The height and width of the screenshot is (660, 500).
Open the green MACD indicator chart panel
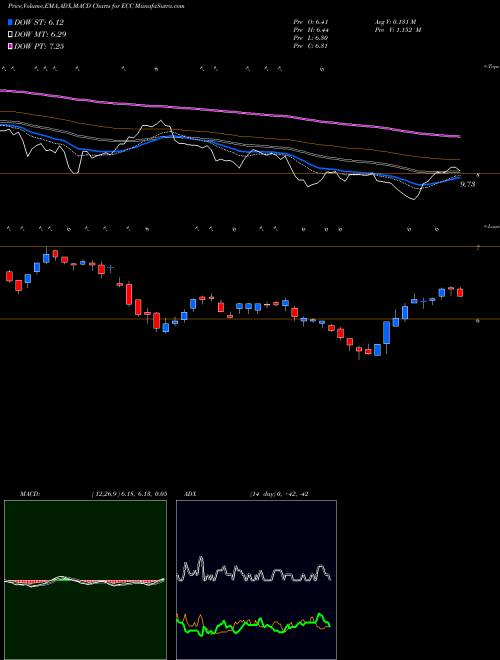point(85,580)
